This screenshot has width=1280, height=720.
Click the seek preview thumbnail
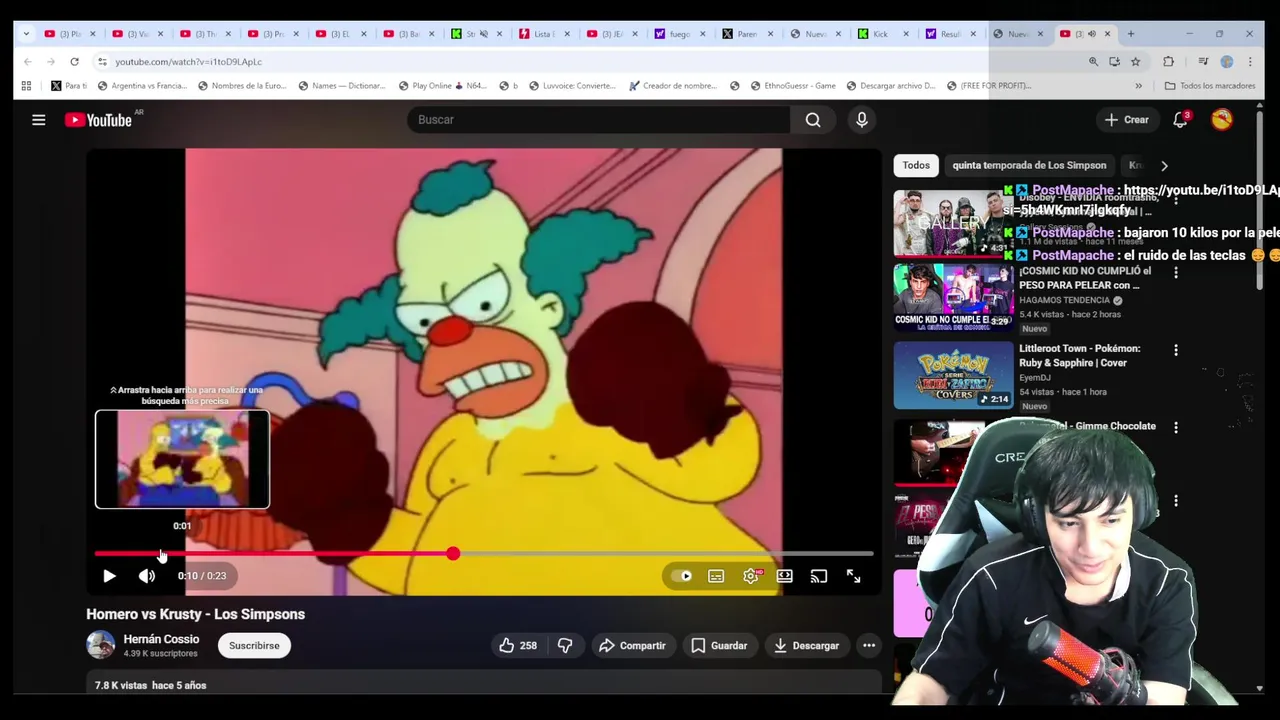182,460
